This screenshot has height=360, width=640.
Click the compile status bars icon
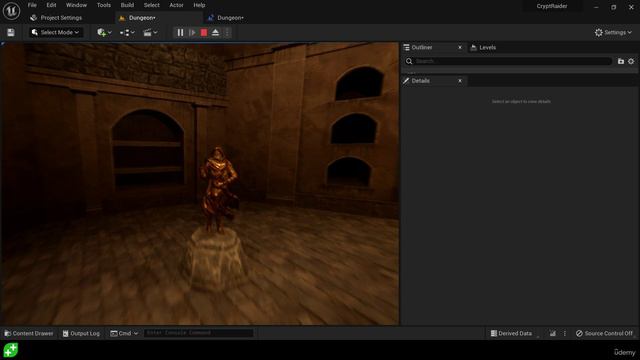click(552, 333)
